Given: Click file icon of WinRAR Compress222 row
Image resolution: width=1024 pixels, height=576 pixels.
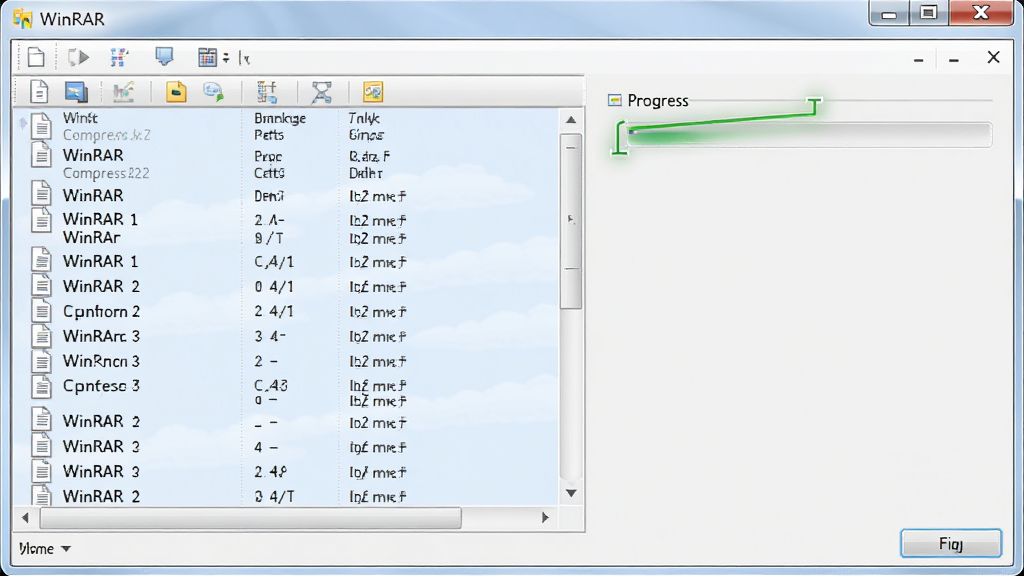Looking at the screenshot, I should [x=41, y=155].
